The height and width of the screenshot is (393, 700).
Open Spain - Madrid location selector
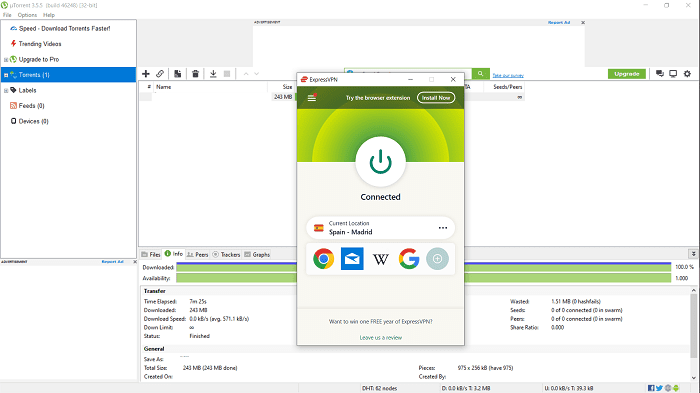[x=380, y=228]
